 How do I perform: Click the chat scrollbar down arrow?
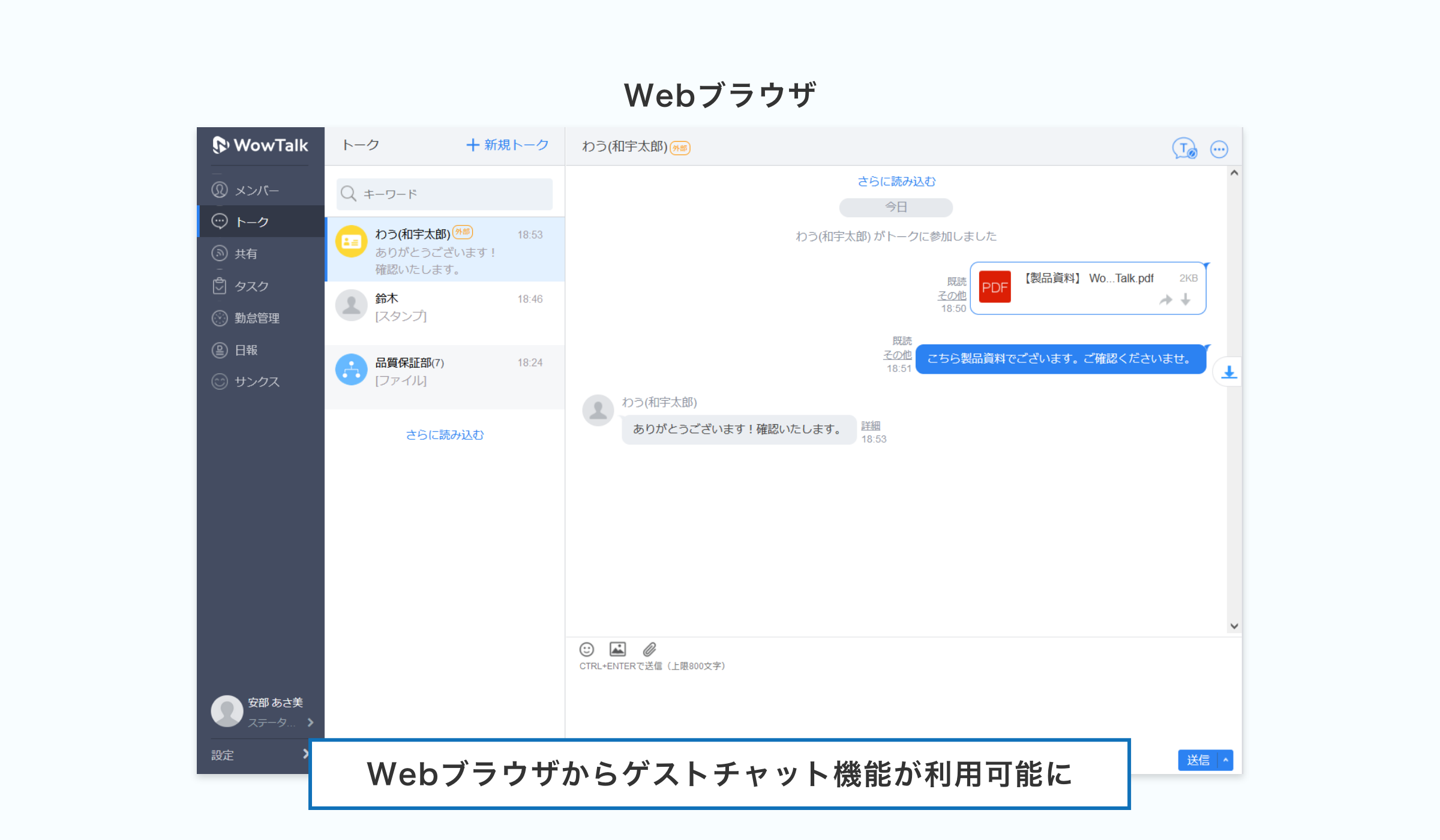1234,626
